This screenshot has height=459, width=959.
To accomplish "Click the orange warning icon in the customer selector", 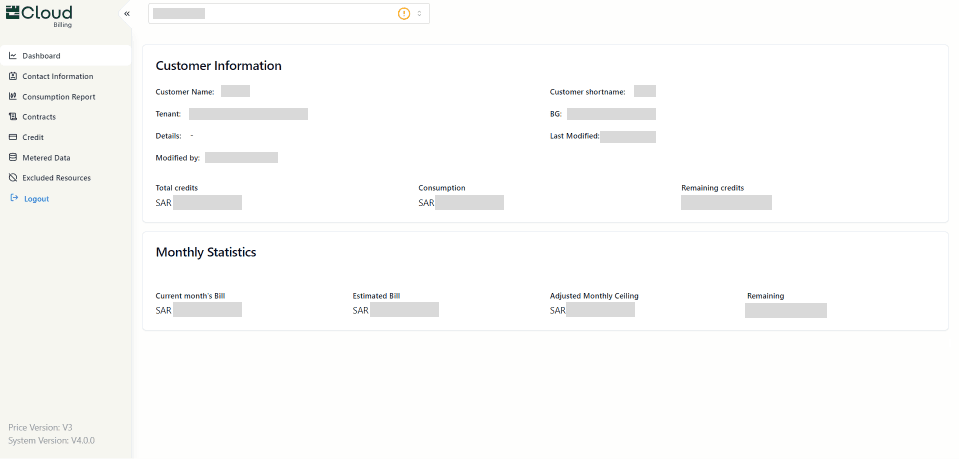I will (404, 14).
